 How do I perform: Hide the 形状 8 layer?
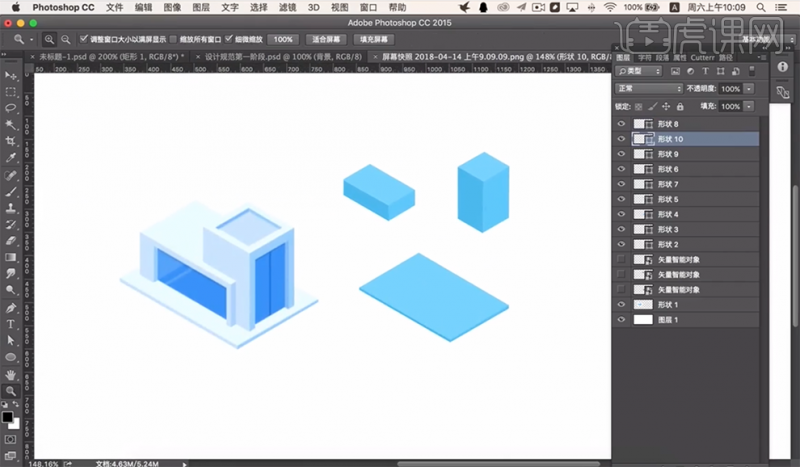(621, 124)
